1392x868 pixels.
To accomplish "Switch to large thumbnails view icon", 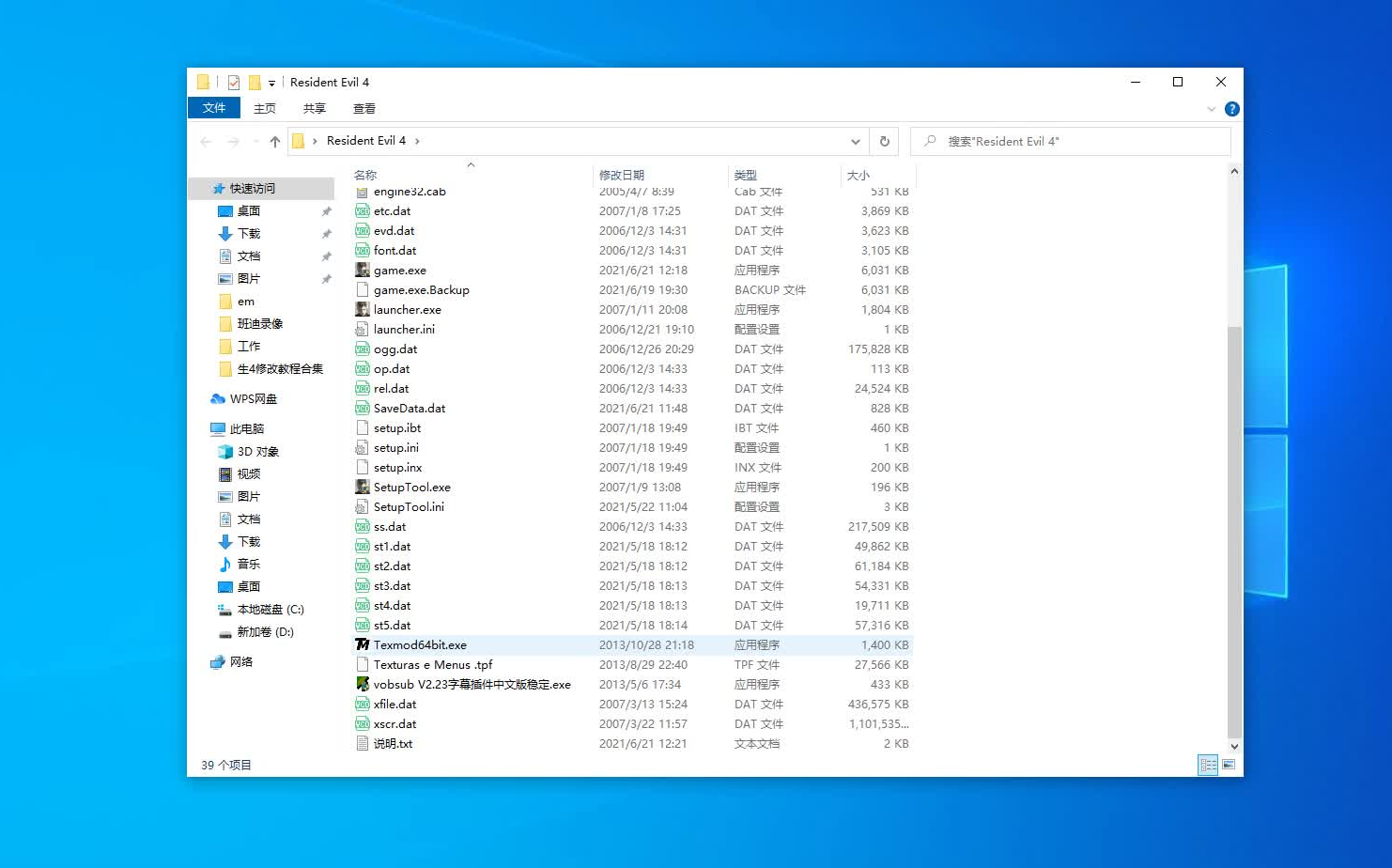I will pyautogui.click(x=1229, y=765).
